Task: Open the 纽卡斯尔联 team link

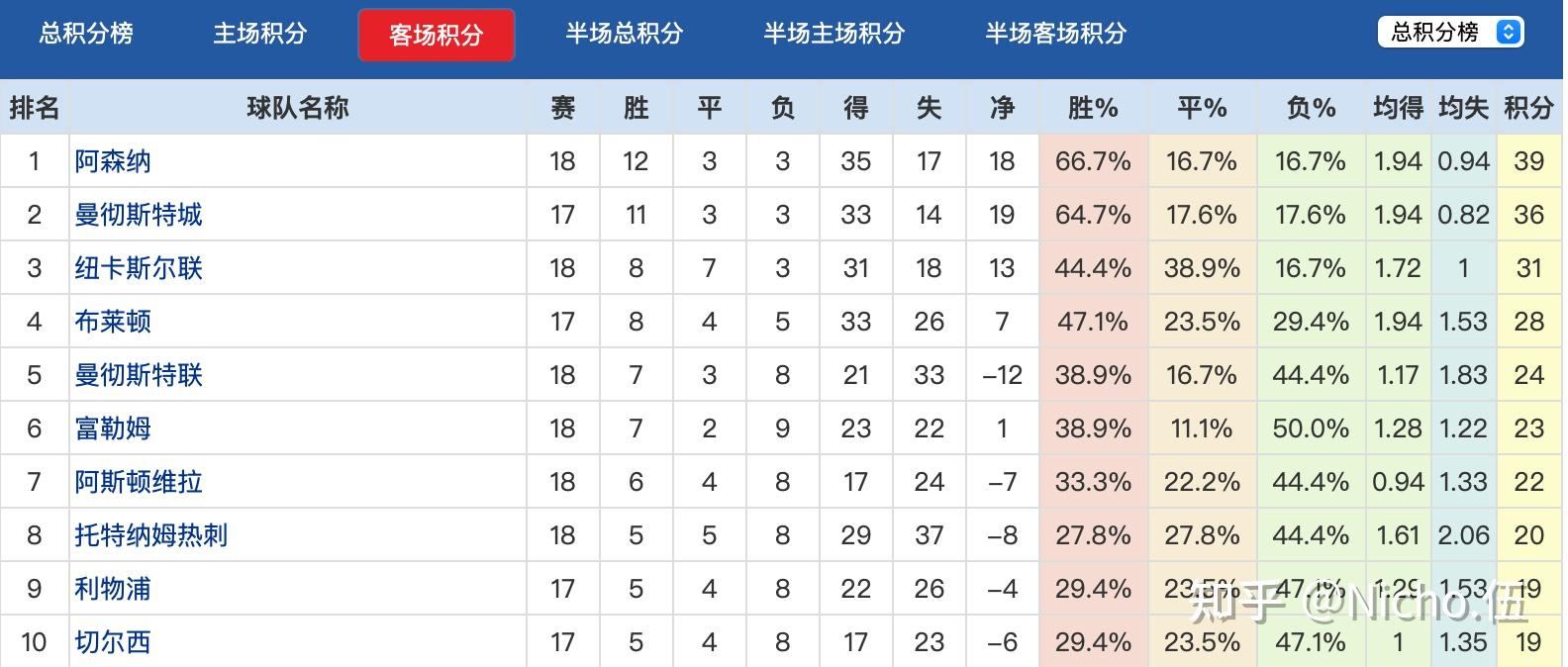Action: (139, 267)
